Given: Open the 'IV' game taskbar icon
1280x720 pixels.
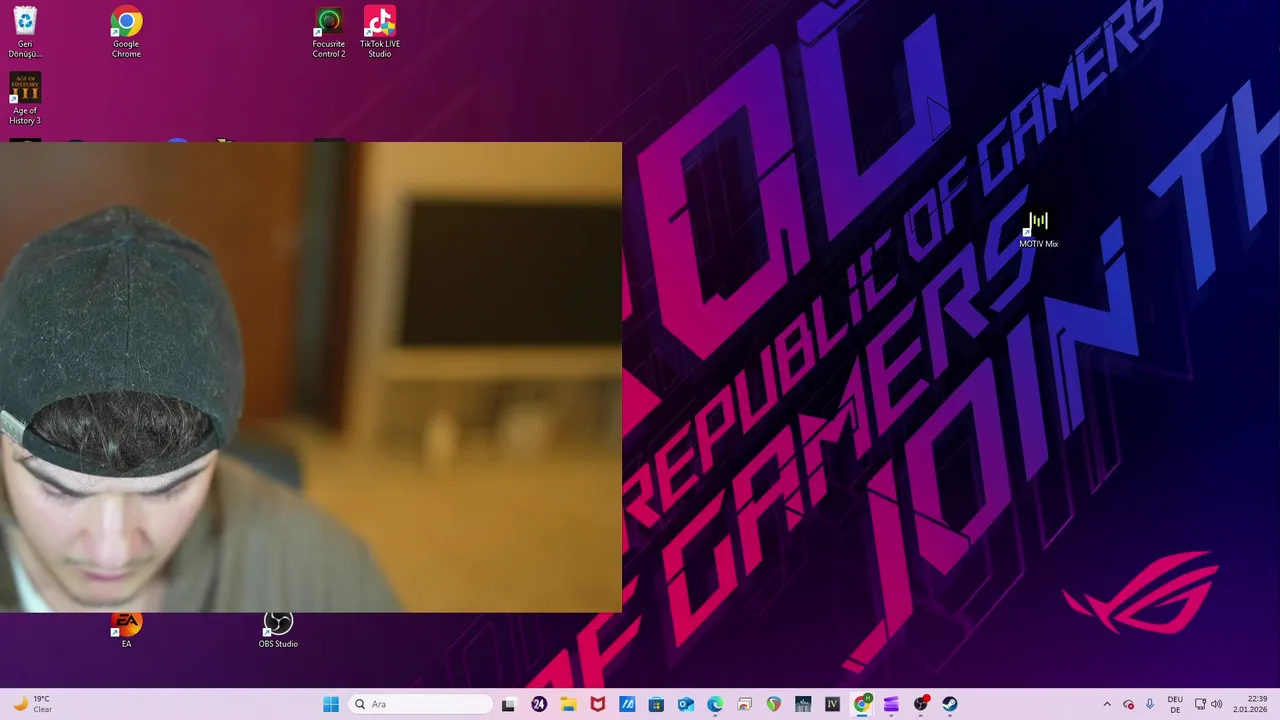Looking at the screenshot, I should pyautogui.click(x=832, y=704).
